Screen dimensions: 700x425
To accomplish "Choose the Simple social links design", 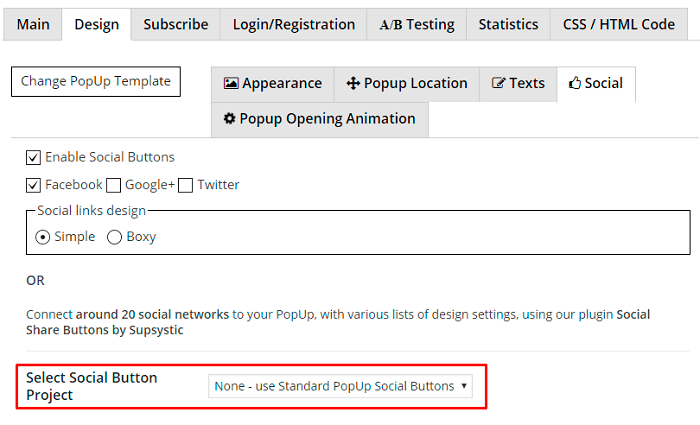I will (x=42, y=237).
